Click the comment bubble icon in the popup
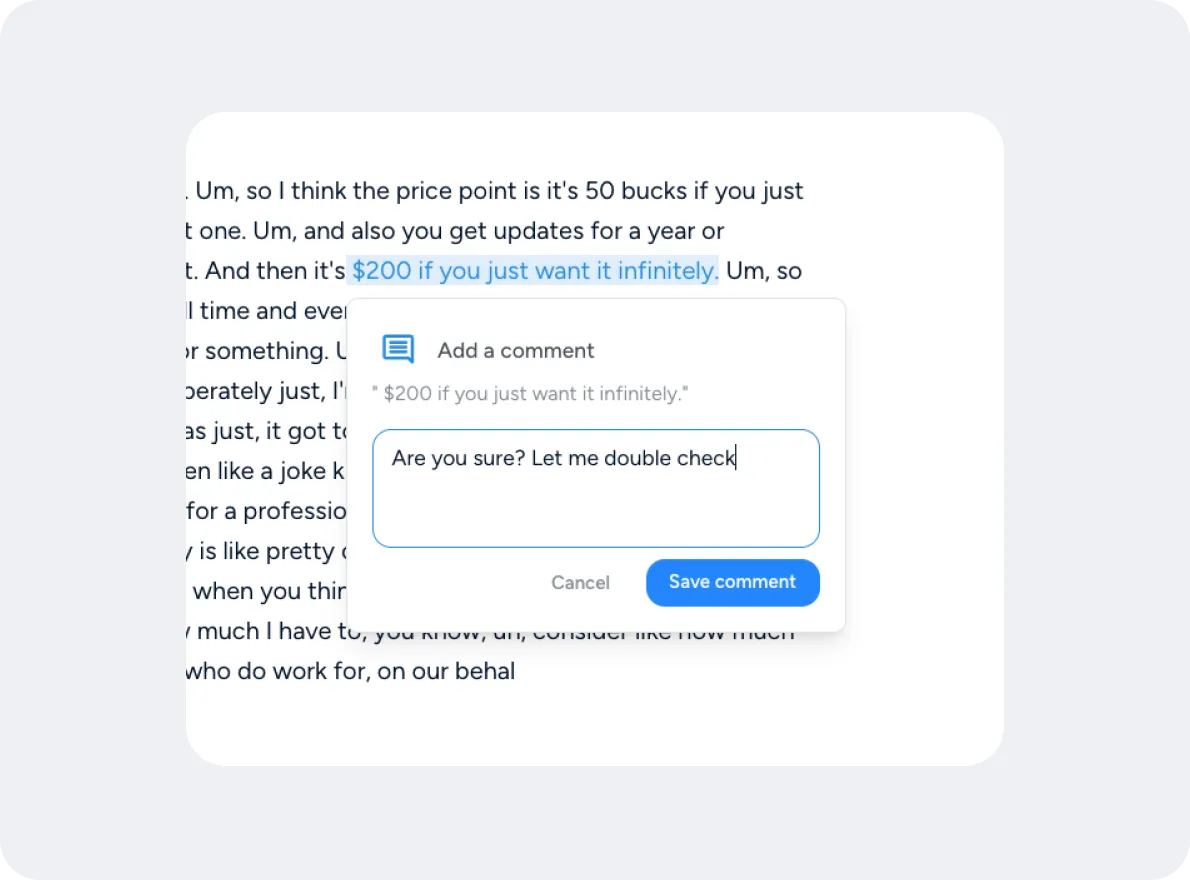The width and height of the screenshot is (1190, 880). [398, 349]
